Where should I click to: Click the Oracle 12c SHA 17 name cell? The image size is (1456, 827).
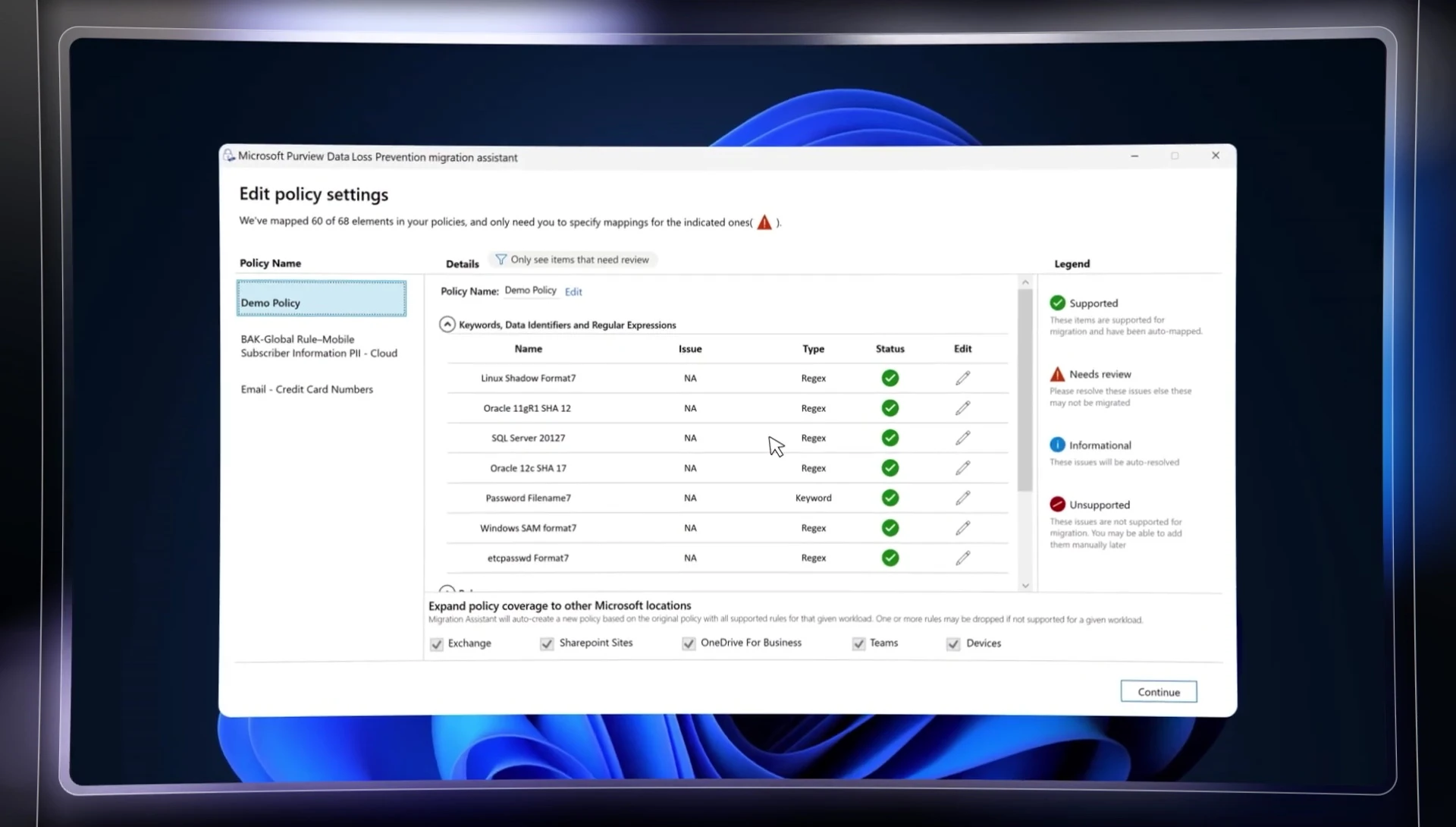[529, 468]
